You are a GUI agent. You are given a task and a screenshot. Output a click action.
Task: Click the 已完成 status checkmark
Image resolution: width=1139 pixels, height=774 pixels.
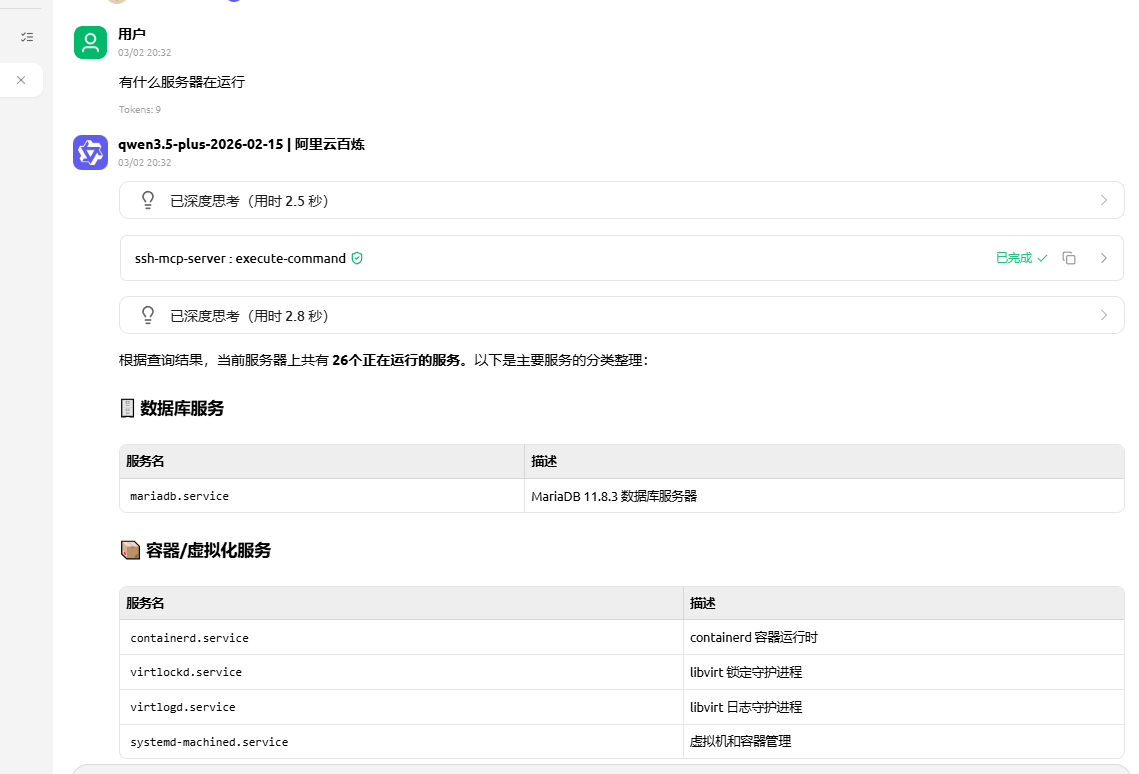[1042, 258]
